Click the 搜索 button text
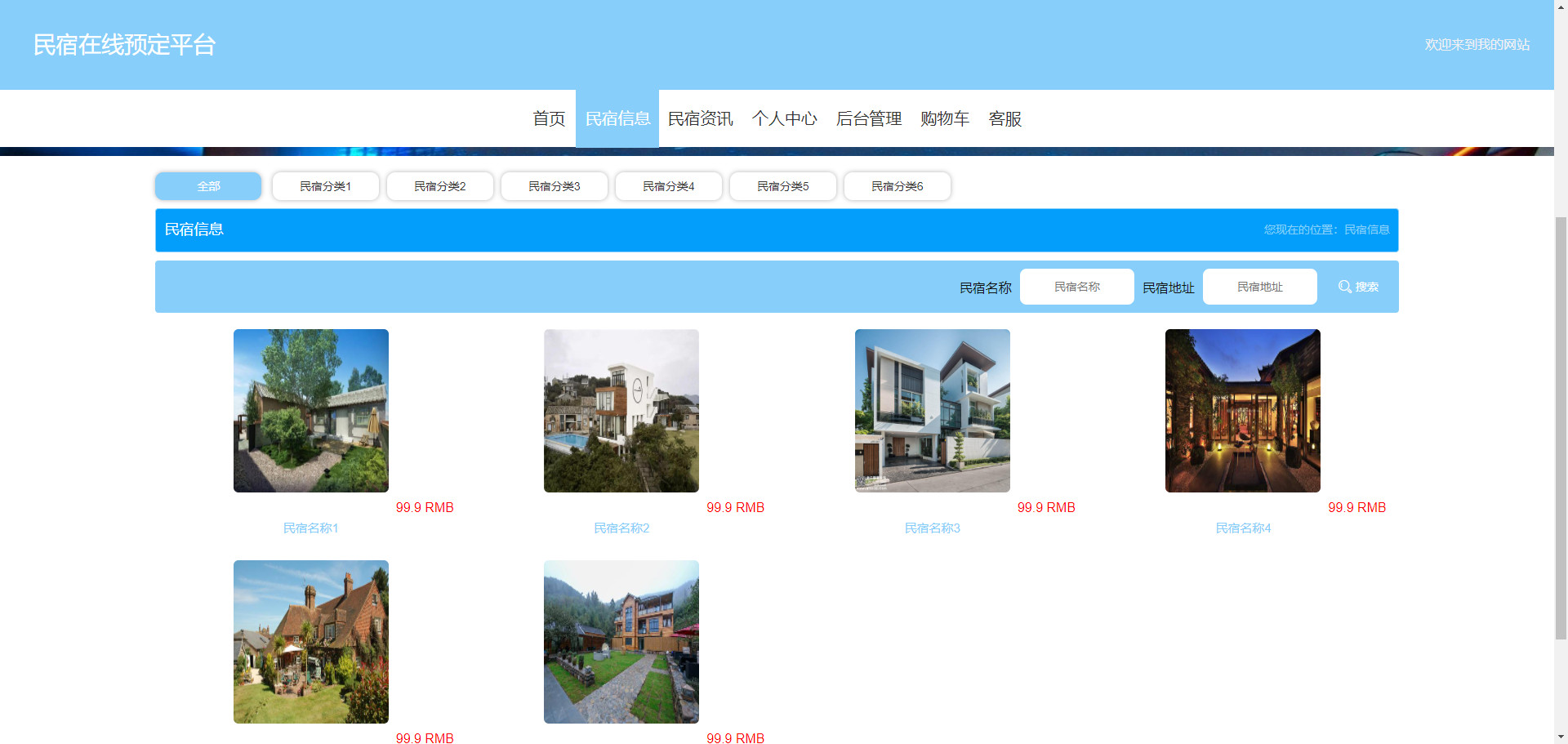The width and height of the screenshot is (1568, 744). (x=1367, y=287)
